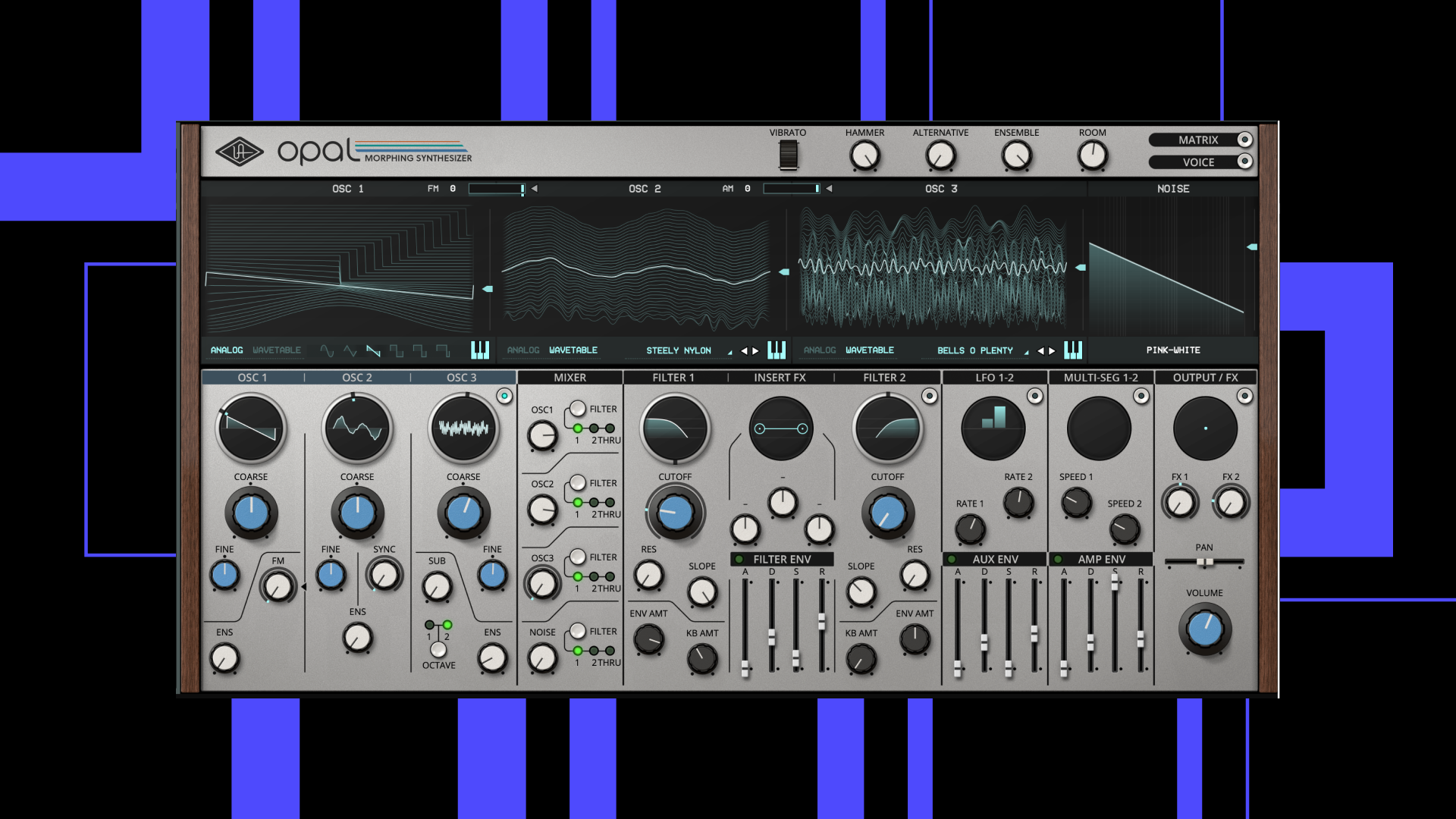Open the Matrix panel
Screen dimensions: 1456x819
(1199, 140)
